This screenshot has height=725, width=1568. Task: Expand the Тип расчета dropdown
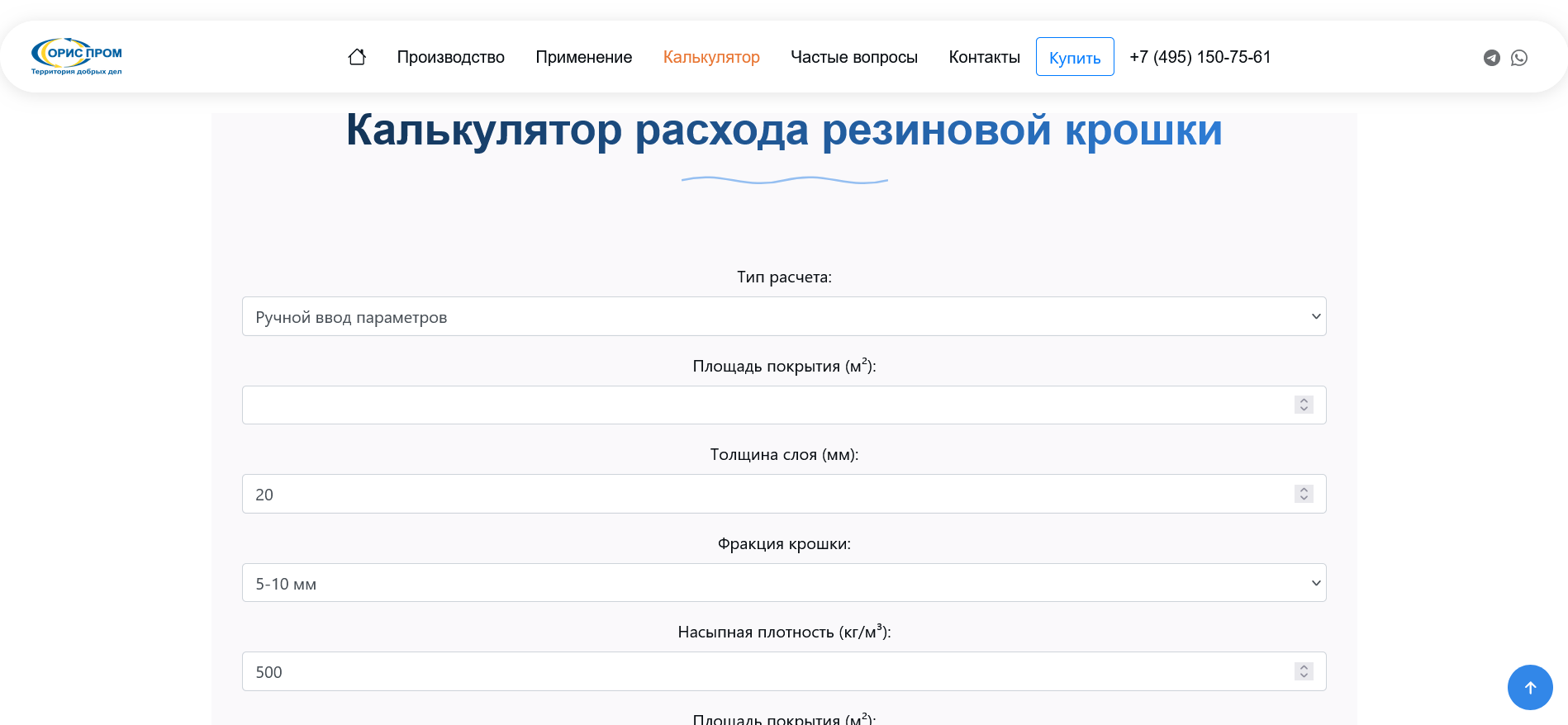pos(783,316)
